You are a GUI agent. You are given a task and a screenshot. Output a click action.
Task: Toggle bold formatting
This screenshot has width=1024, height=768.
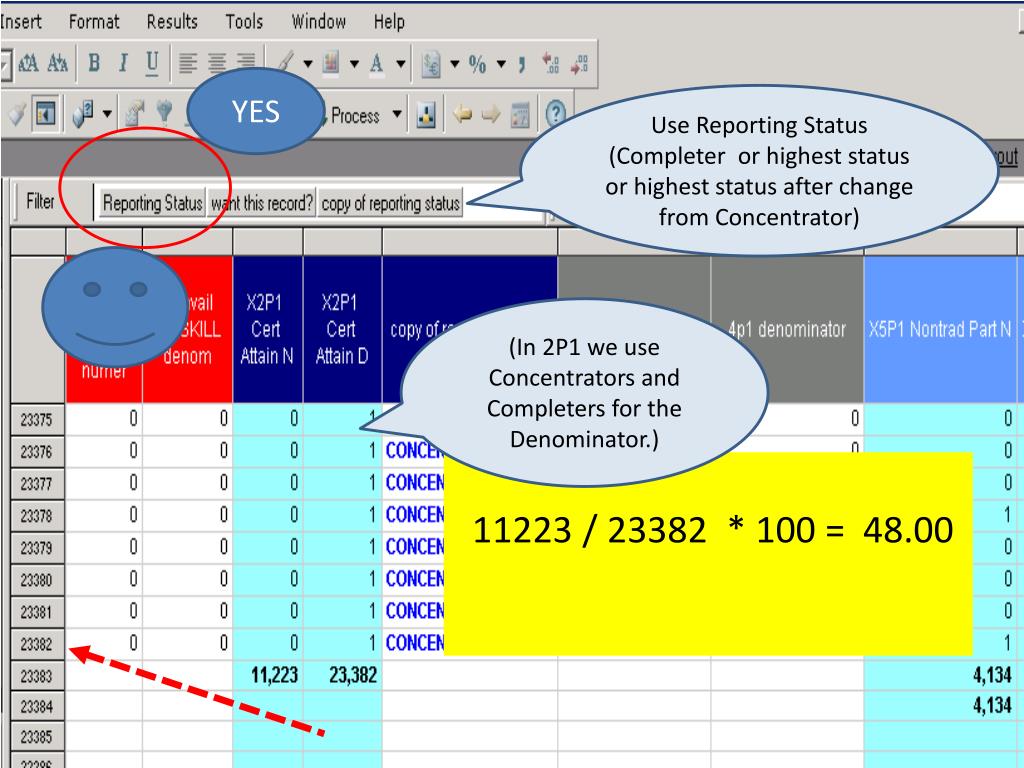tap(94, 63)
